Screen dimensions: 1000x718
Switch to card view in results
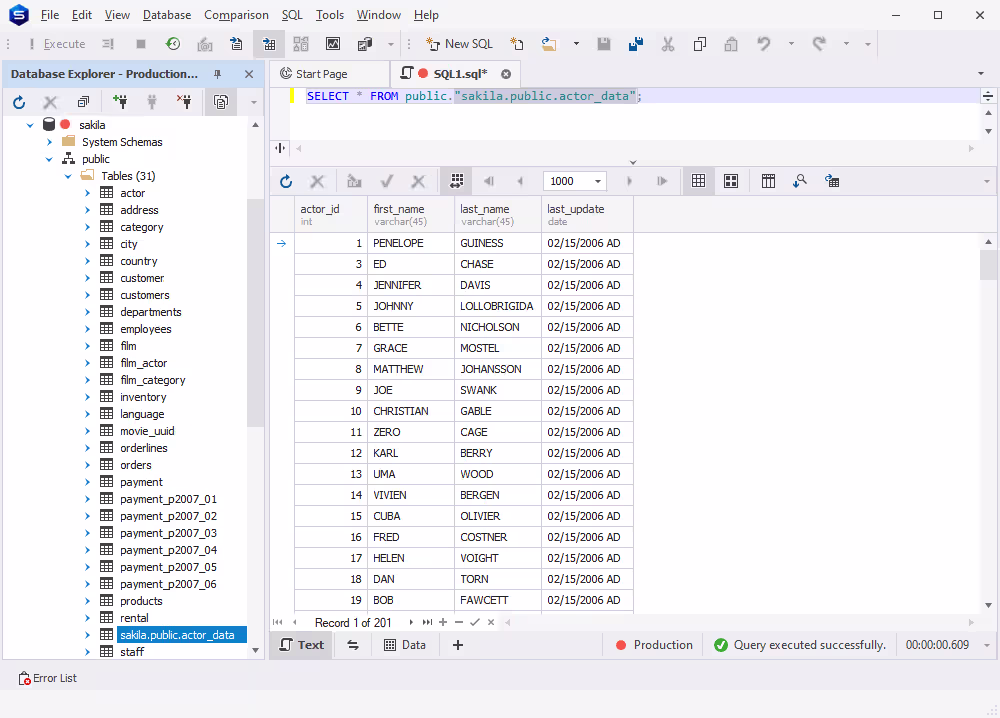731,182
